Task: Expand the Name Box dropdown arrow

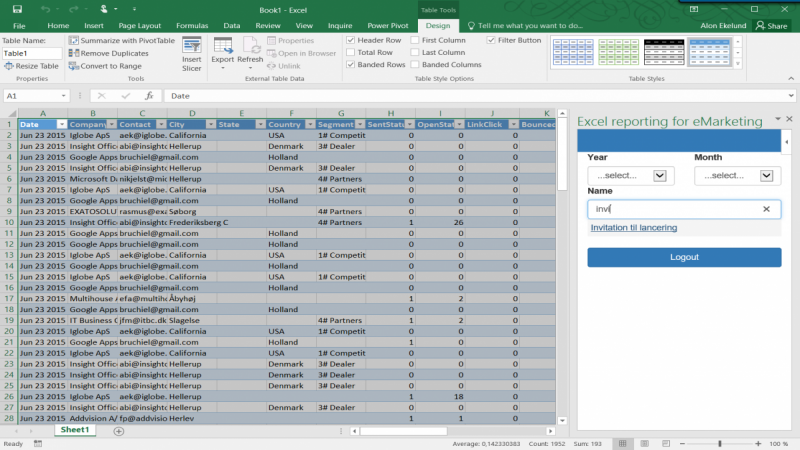Action: (63, 95)
